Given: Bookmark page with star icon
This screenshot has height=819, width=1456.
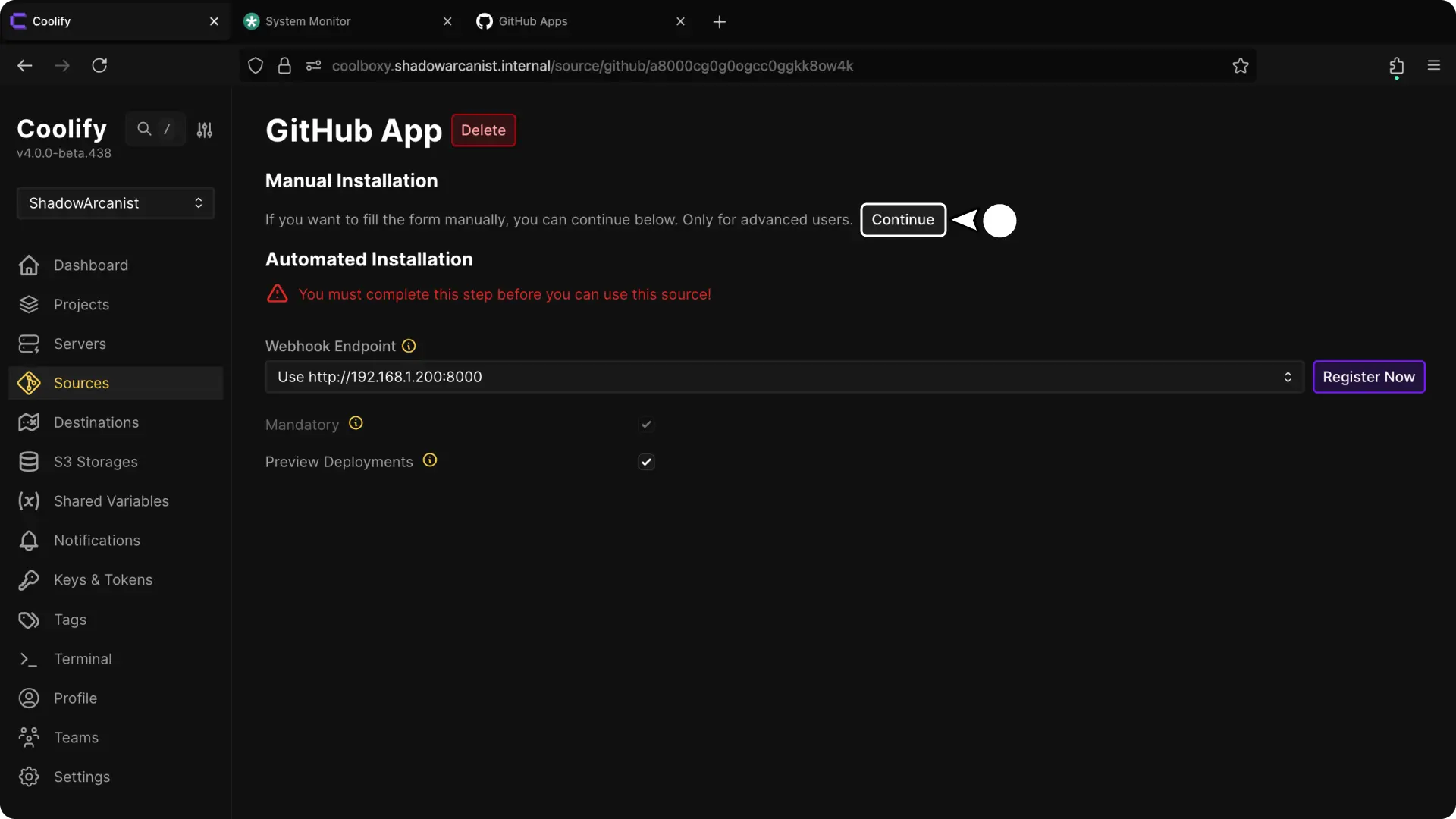Looking at the screenshot, I should [1241, 66].
